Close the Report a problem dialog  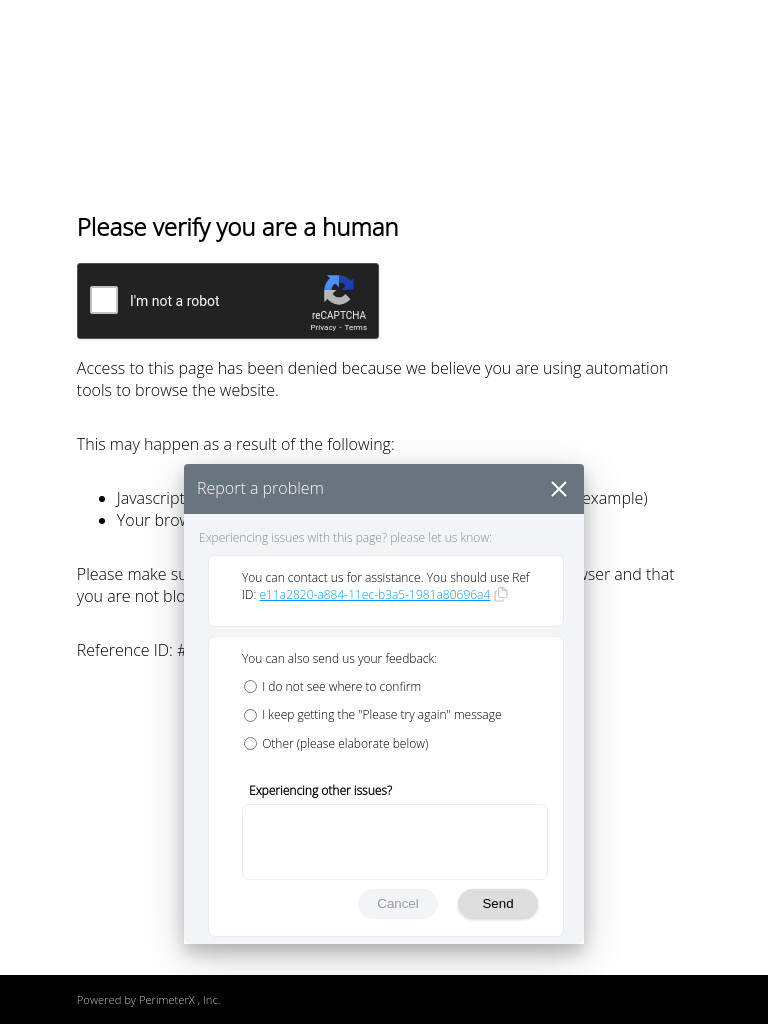pyautogui.click(x=558, y=489)
